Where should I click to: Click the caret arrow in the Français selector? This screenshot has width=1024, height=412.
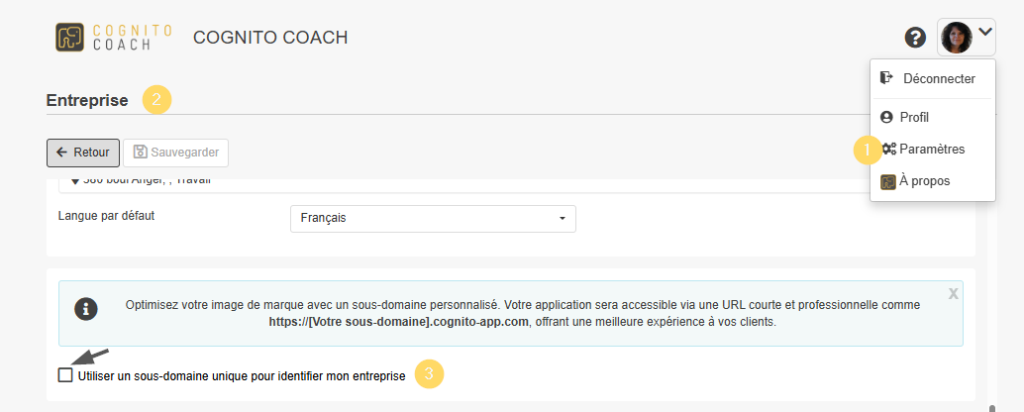pyautogui.click(x=562, y=218)
